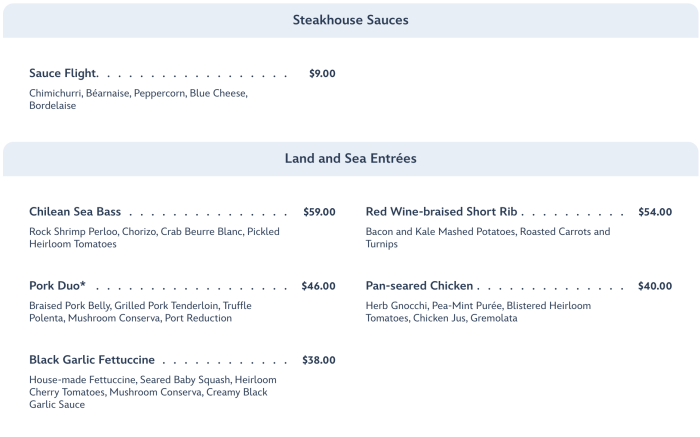Click the $38.00 price
700x437 pixels.
pyautogui.click(x=319, y=360)
